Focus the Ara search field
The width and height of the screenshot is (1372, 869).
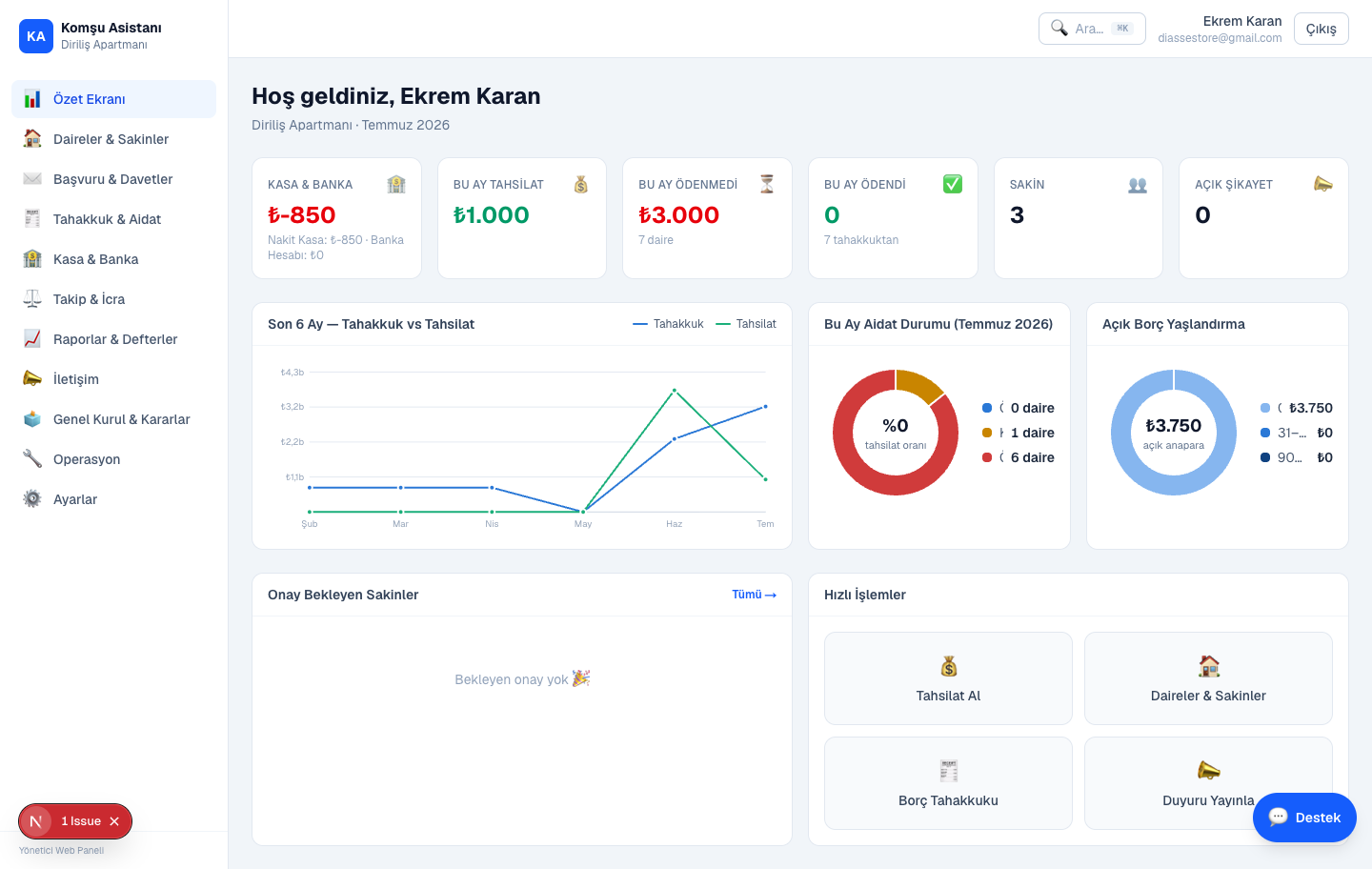[1092, 29]
